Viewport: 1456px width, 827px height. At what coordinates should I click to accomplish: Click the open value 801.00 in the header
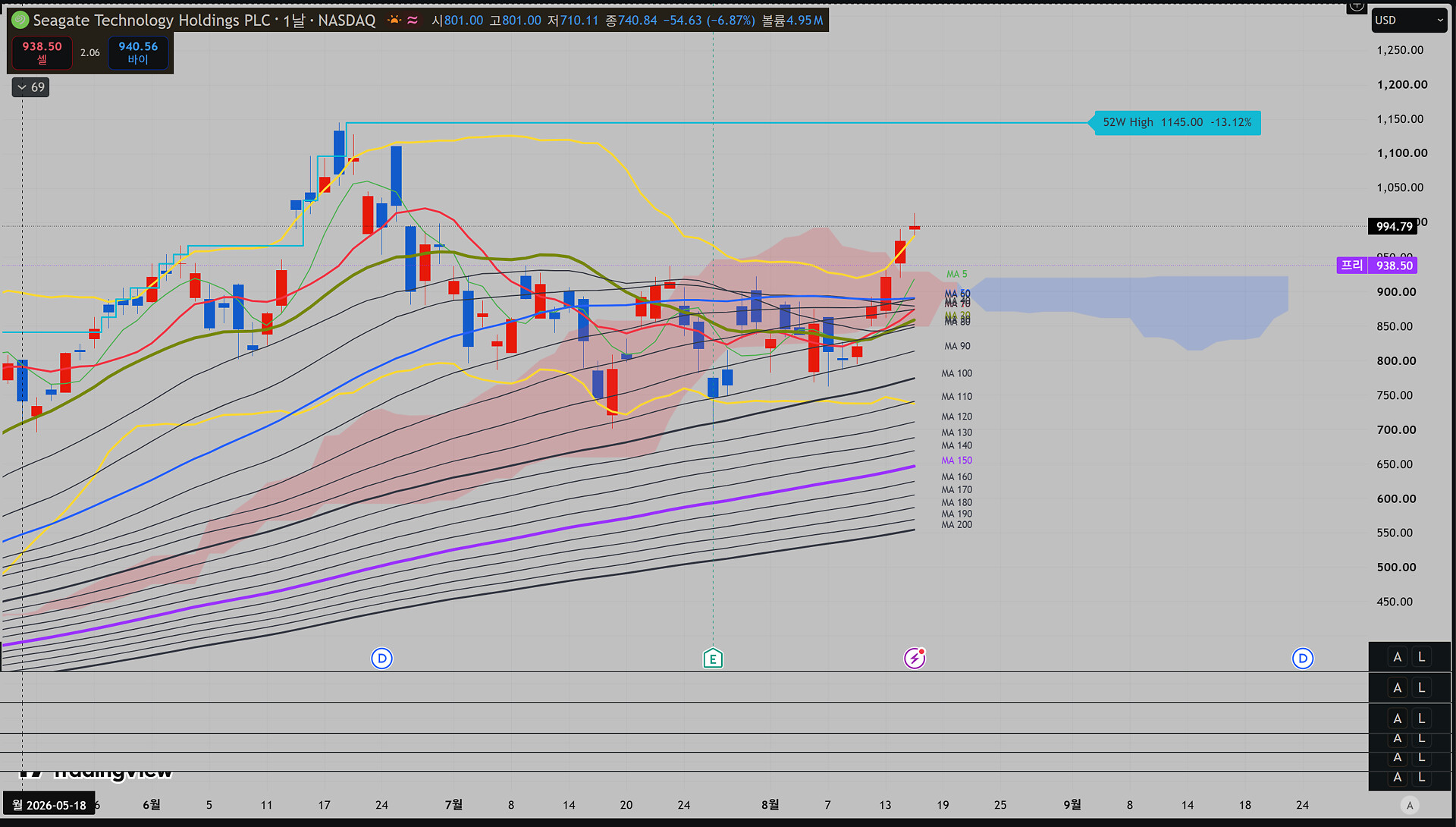(463, 20)
